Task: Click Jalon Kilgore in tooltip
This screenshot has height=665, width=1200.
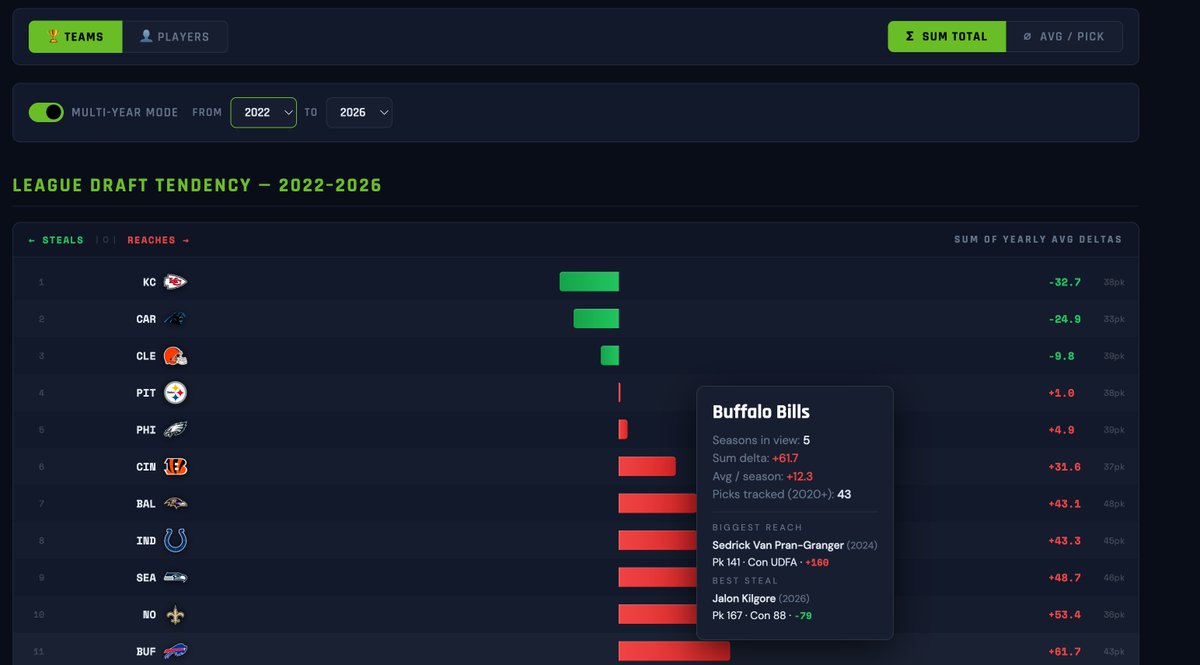Action: [x=743, y=599]
